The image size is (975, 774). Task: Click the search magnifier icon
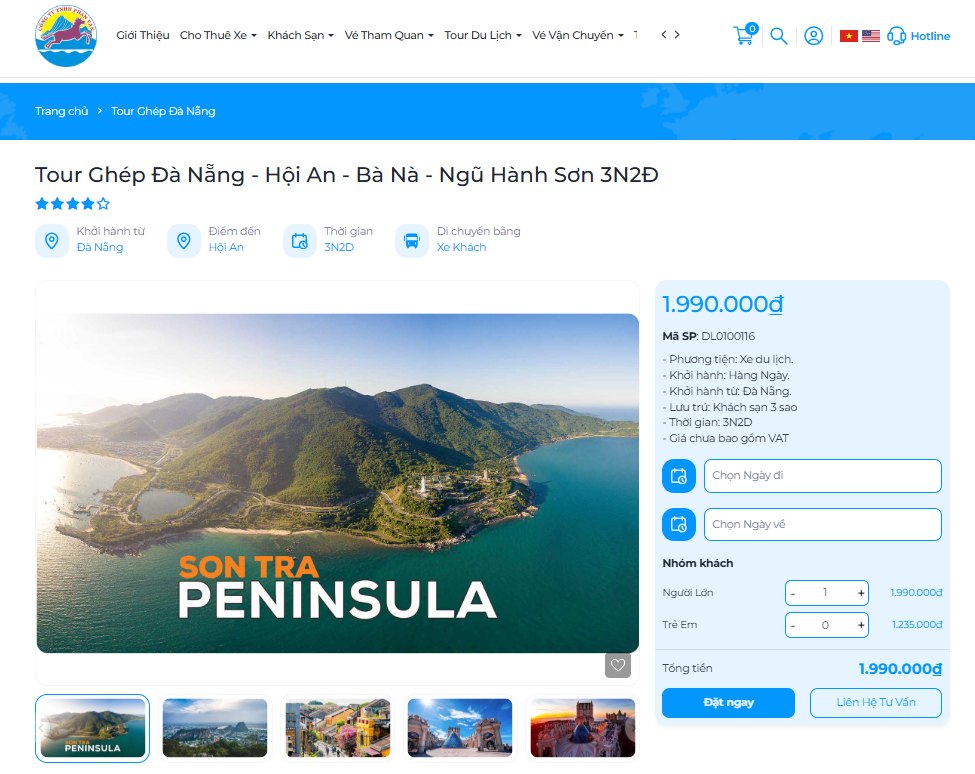coord(779,36)
